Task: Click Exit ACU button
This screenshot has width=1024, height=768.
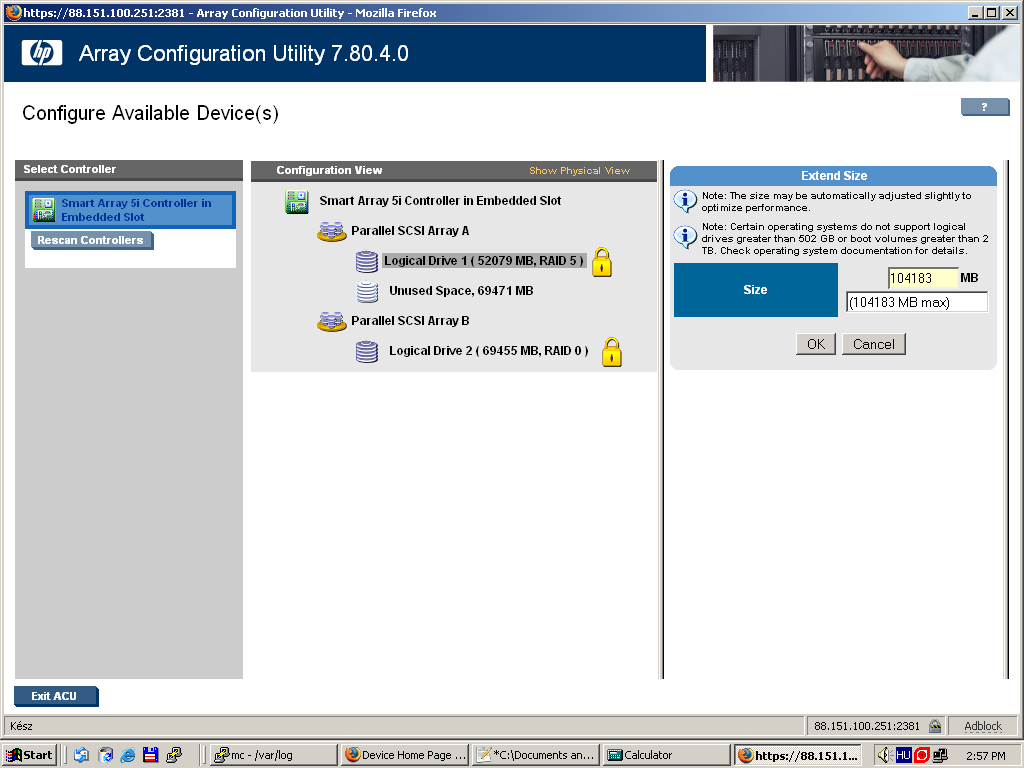Action: pos(55,696)
